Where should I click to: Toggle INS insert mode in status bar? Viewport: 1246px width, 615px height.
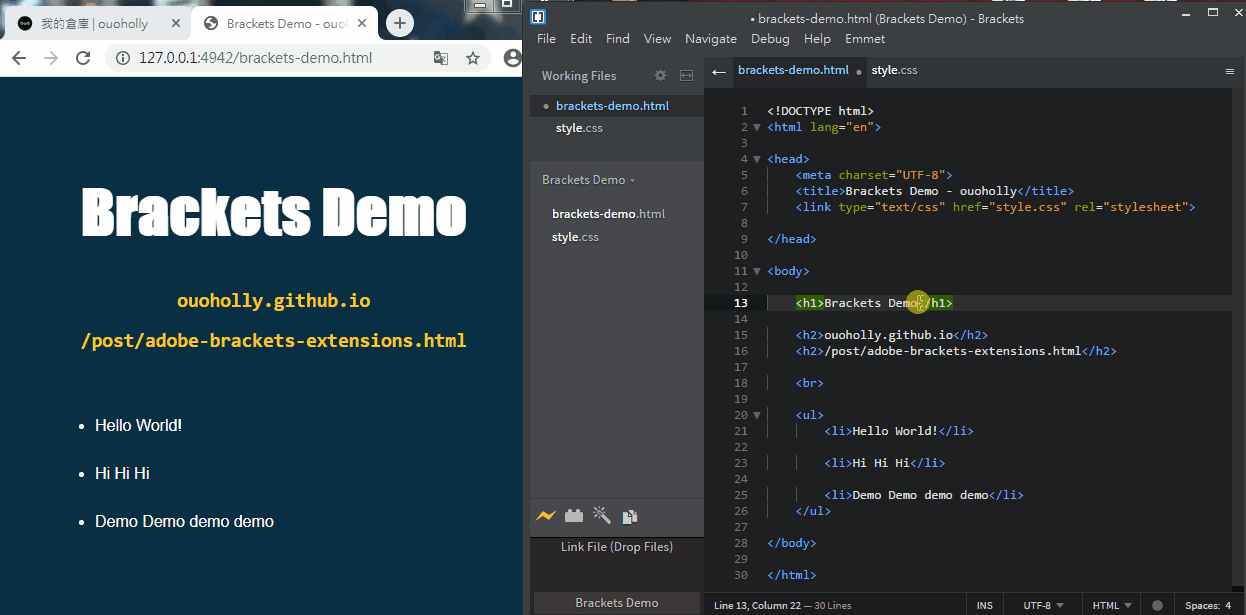coord(985,605)
